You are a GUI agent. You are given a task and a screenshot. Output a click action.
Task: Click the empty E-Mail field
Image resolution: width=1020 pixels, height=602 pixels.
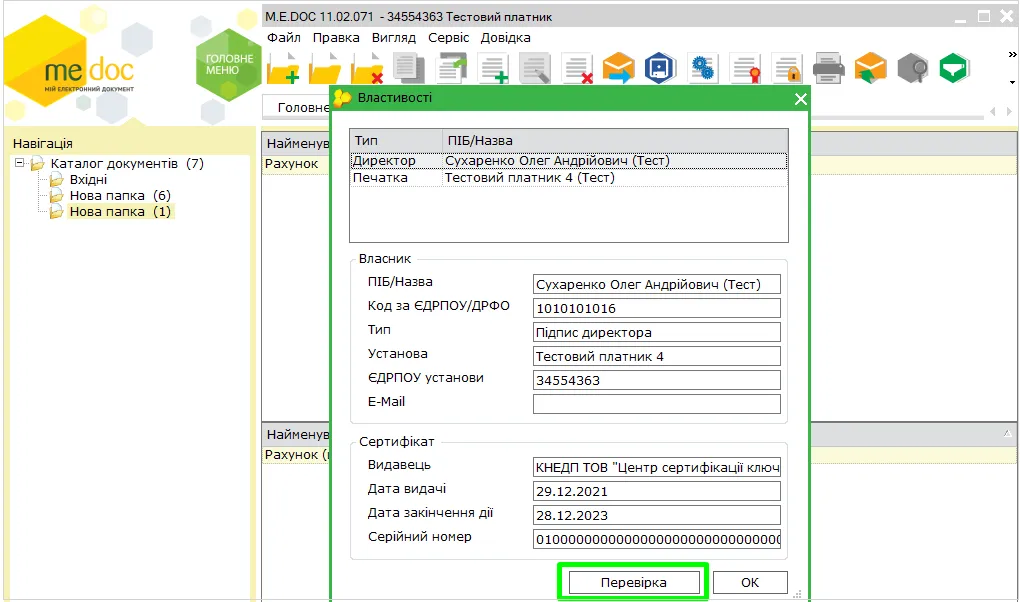(656, 404)
